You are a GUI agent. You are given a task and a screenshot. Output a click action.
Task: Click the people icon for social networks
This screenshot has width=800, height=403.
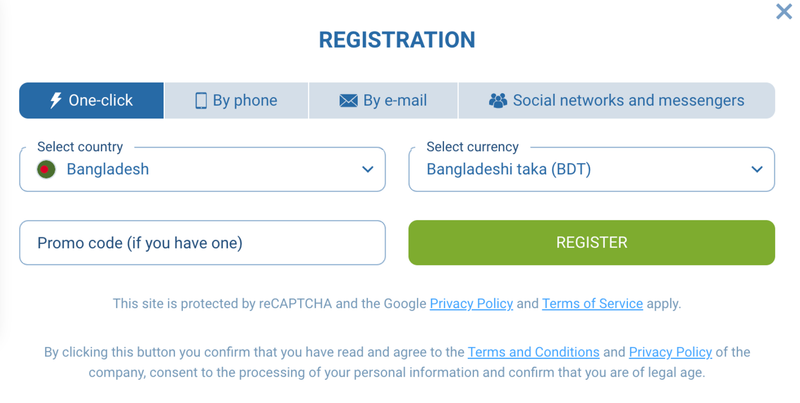(x=497, y=101)
